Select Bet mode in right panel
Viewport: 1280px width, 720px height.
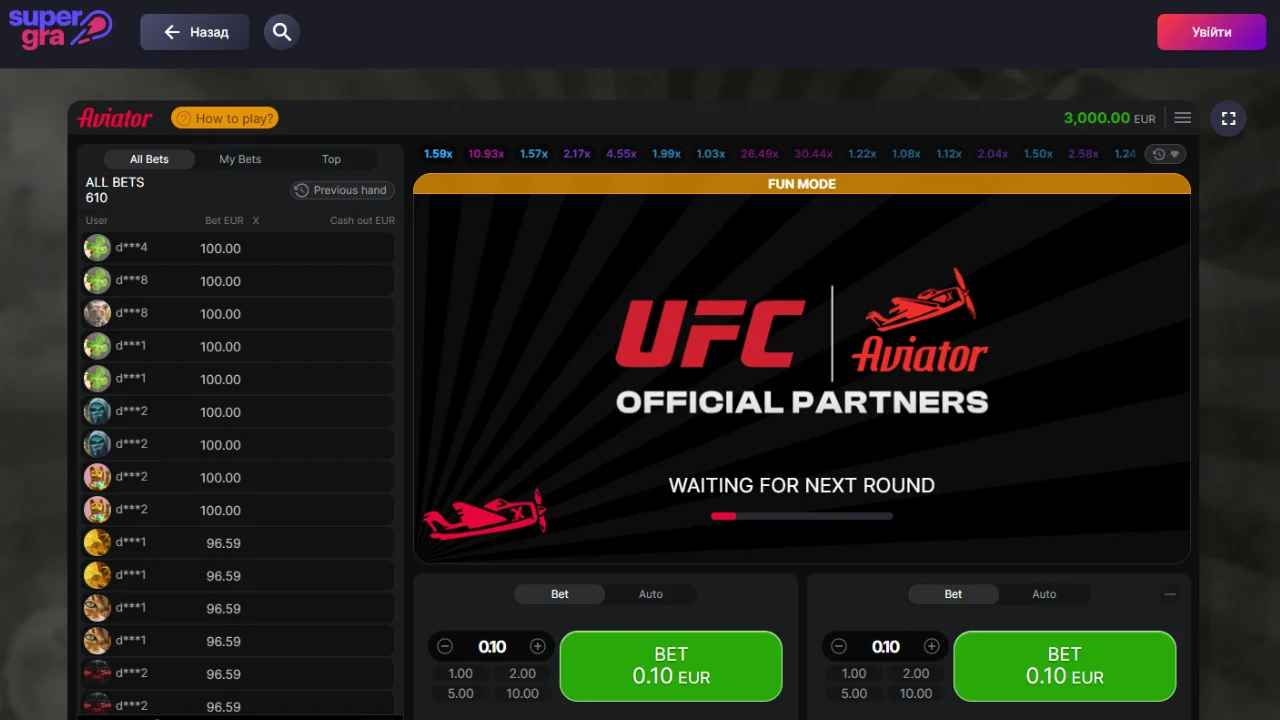coord(953,594)
